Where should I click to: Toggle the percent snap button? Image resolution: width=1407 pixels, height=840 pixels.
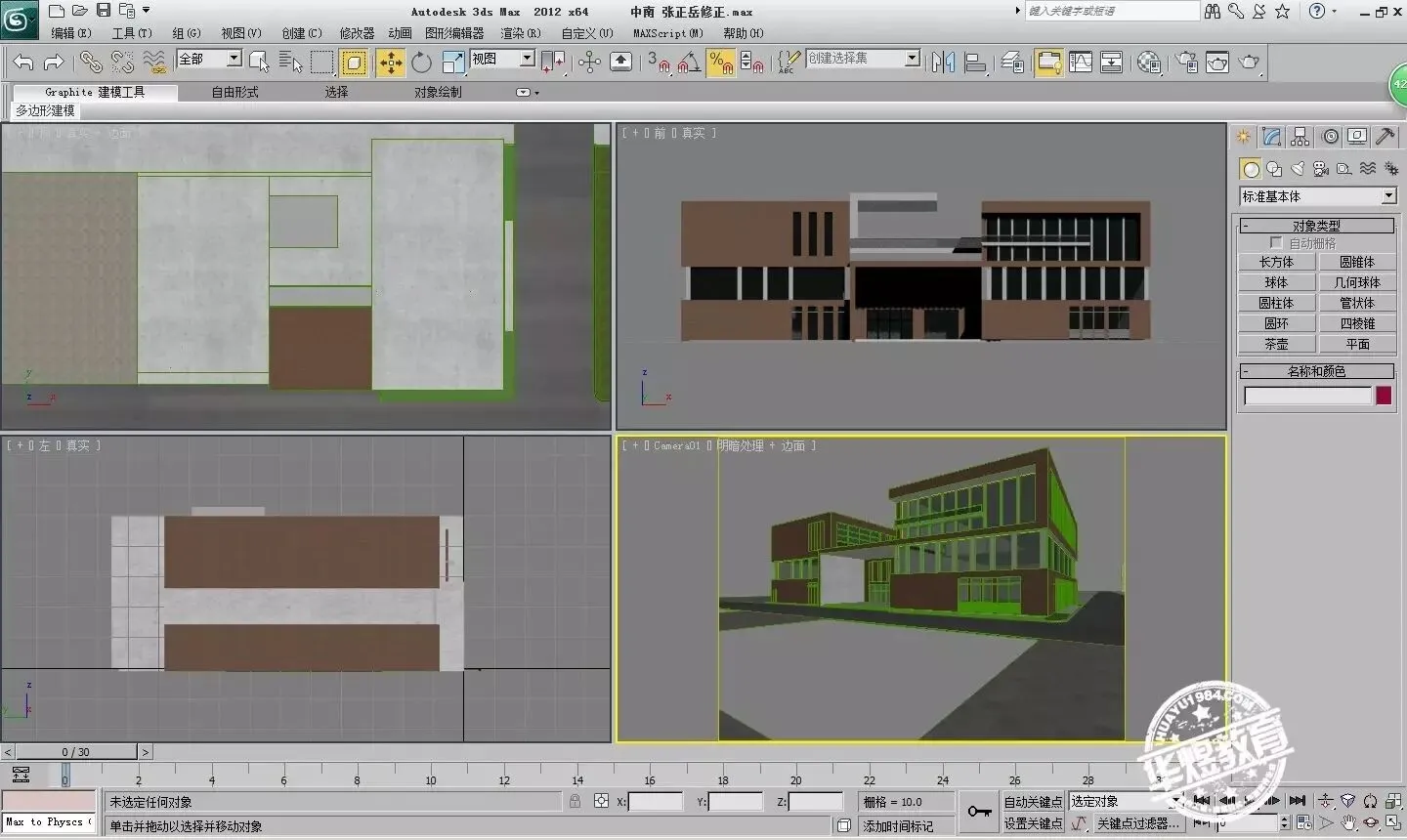coord(721,63)
